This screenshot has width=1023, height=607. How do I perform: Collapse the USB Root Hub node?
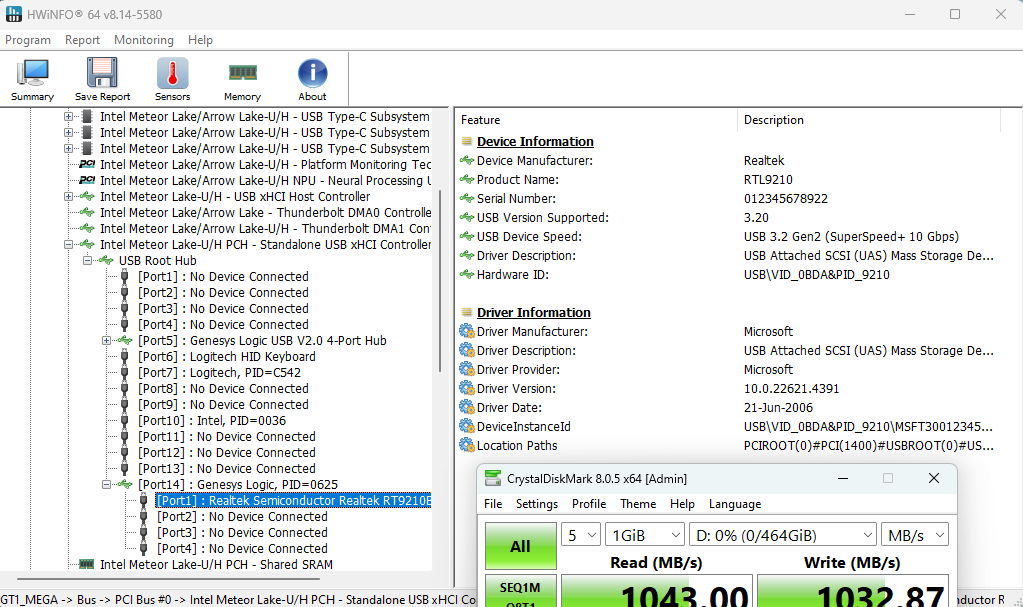(x=87, y=260)
